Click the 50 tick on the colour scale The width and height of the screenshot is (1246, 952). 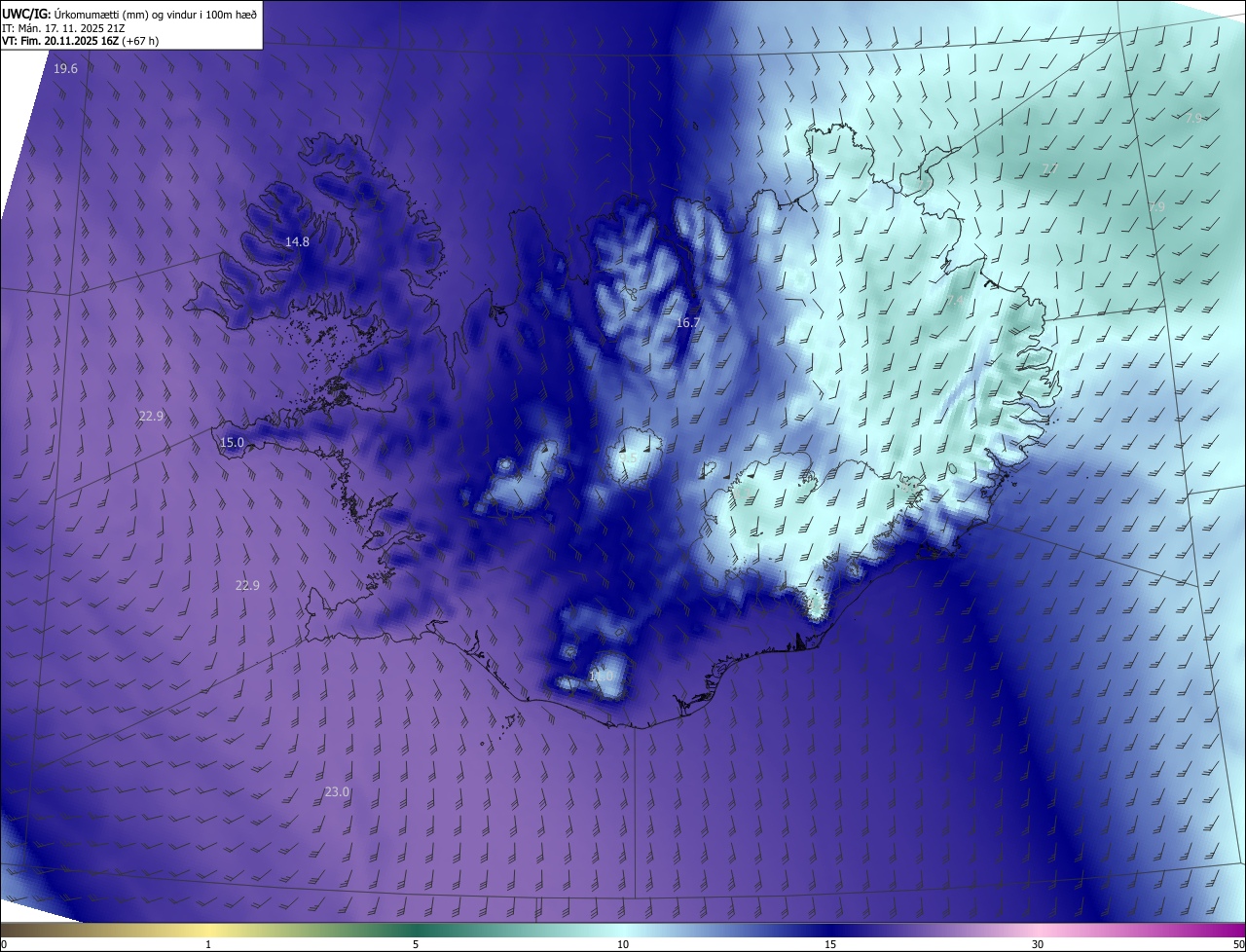1238,944
